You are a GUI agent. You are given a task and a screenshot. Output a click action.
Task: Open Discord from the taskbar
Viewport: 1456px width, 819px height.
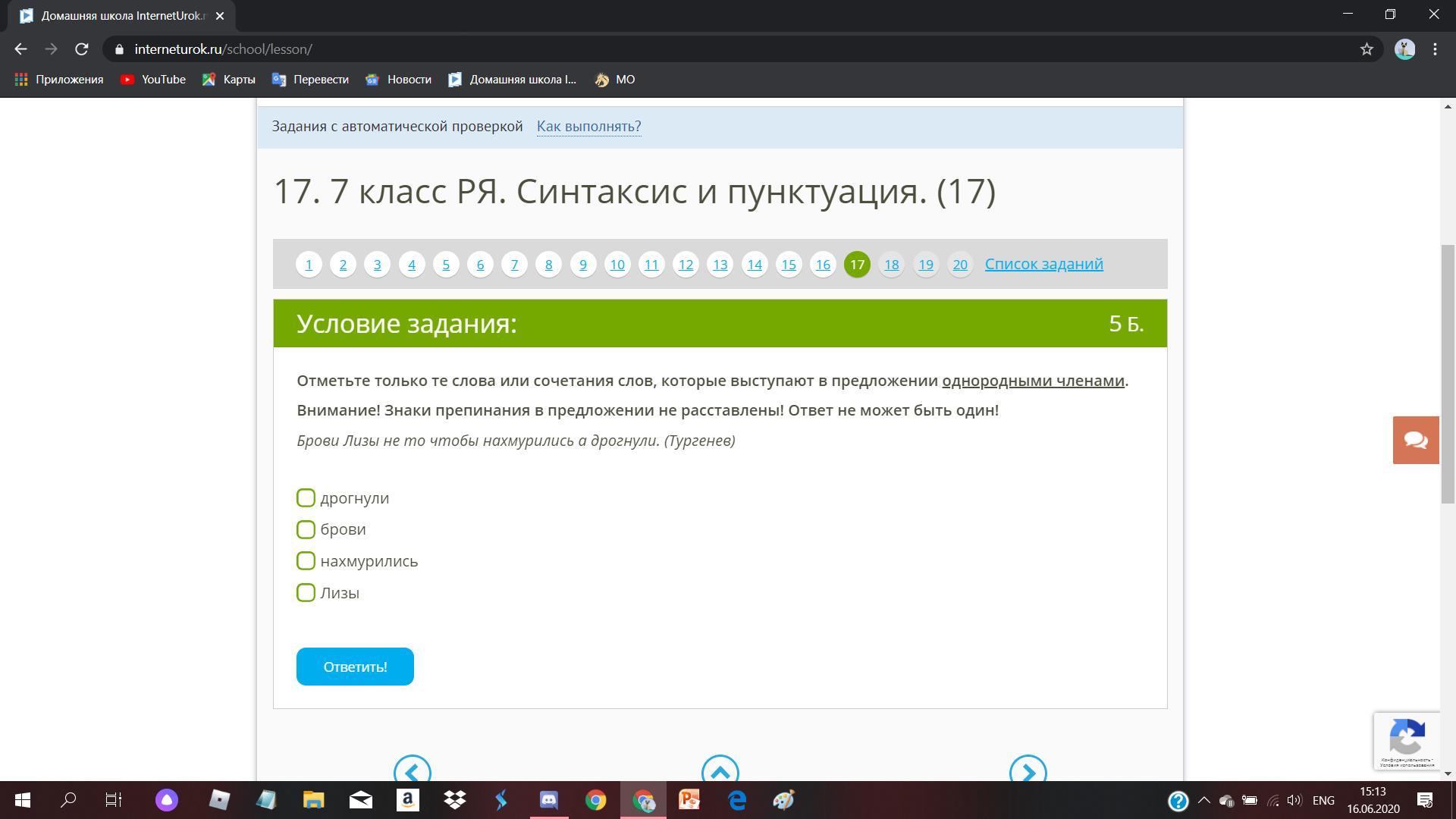pos(548,800)
